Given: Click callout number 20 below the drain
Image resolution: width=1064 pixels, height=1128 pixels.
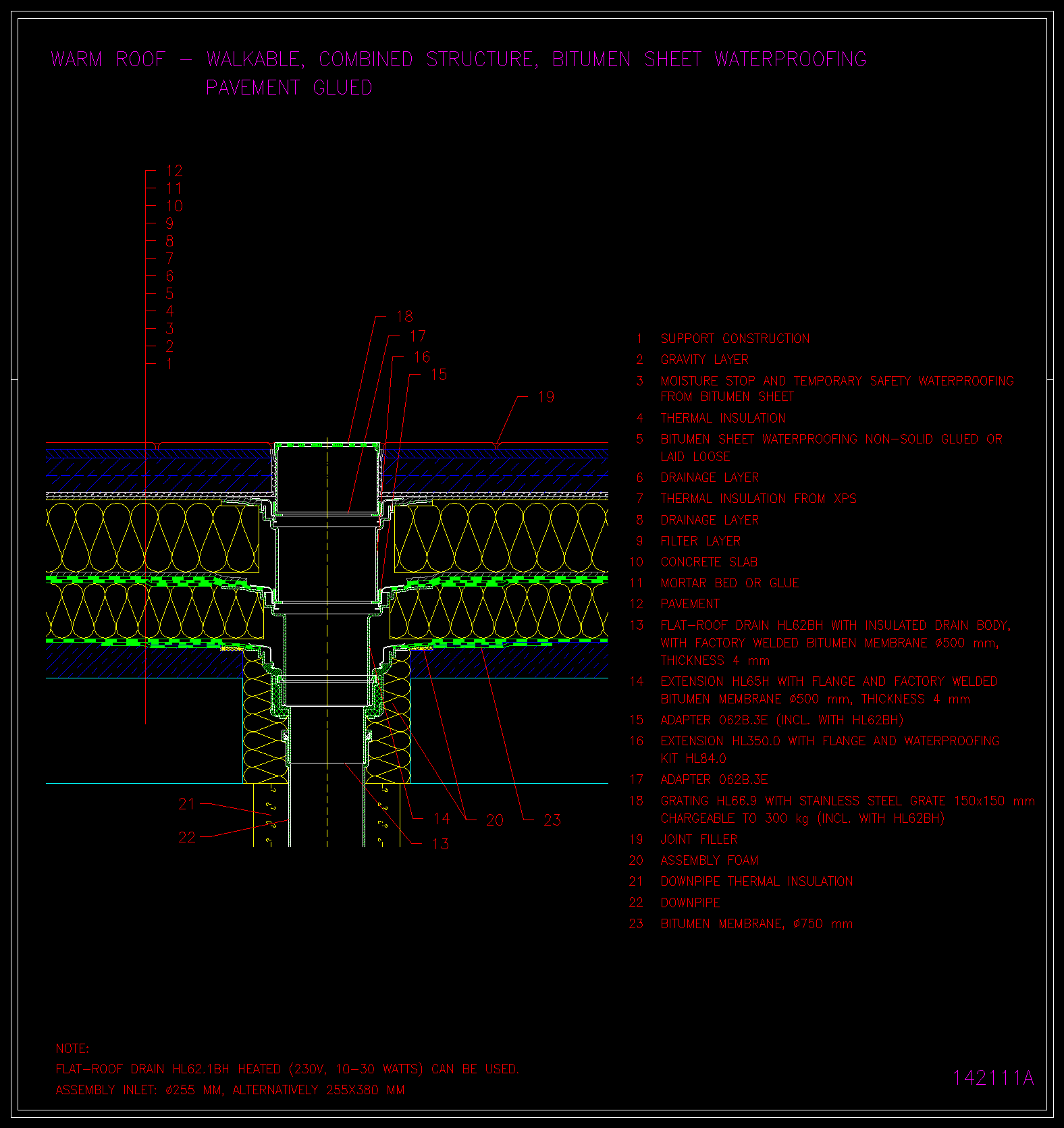Looking at the screenshot, I should tap(495, 820).
